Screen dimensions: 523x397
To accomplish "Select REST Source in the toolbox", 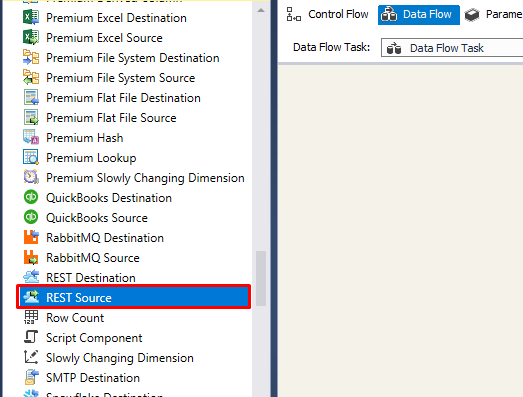I will point(133,297).
